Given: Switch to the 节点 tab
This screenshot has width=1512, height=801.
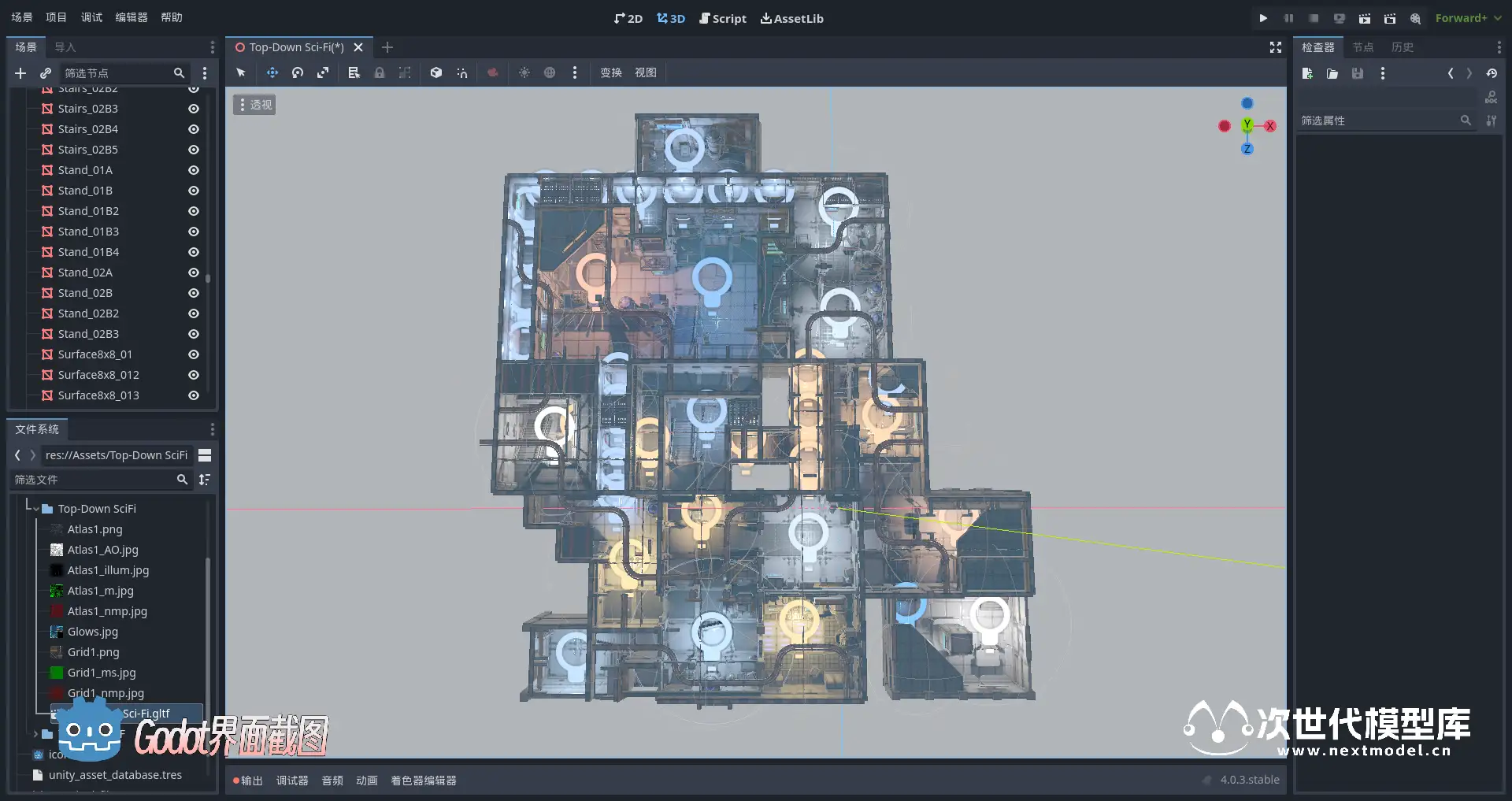Looking at the screenshot, I should (x=1362, y=47).
